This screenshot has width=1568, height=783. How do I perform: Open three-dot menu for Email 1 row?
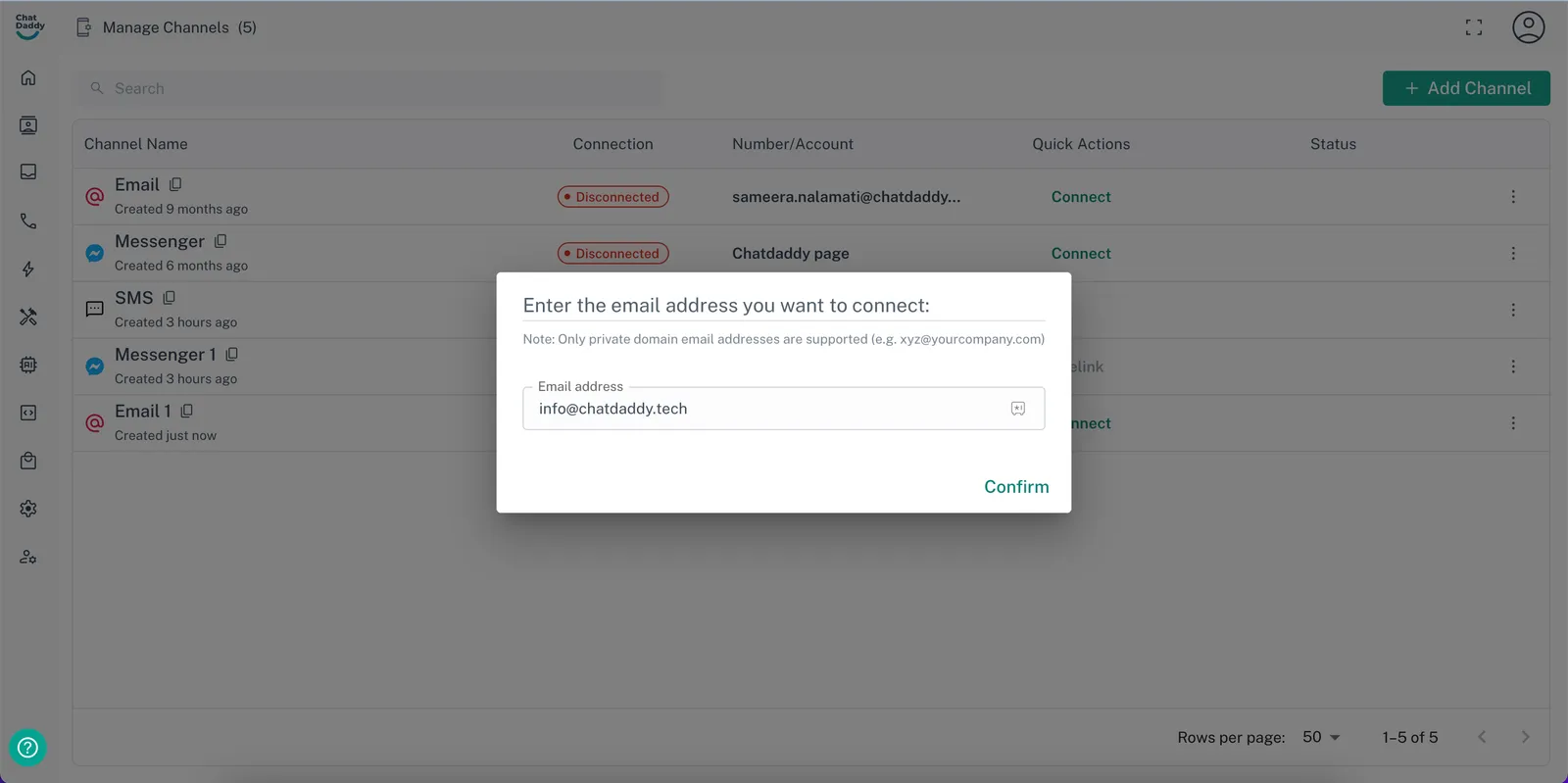click(1512, 423)
